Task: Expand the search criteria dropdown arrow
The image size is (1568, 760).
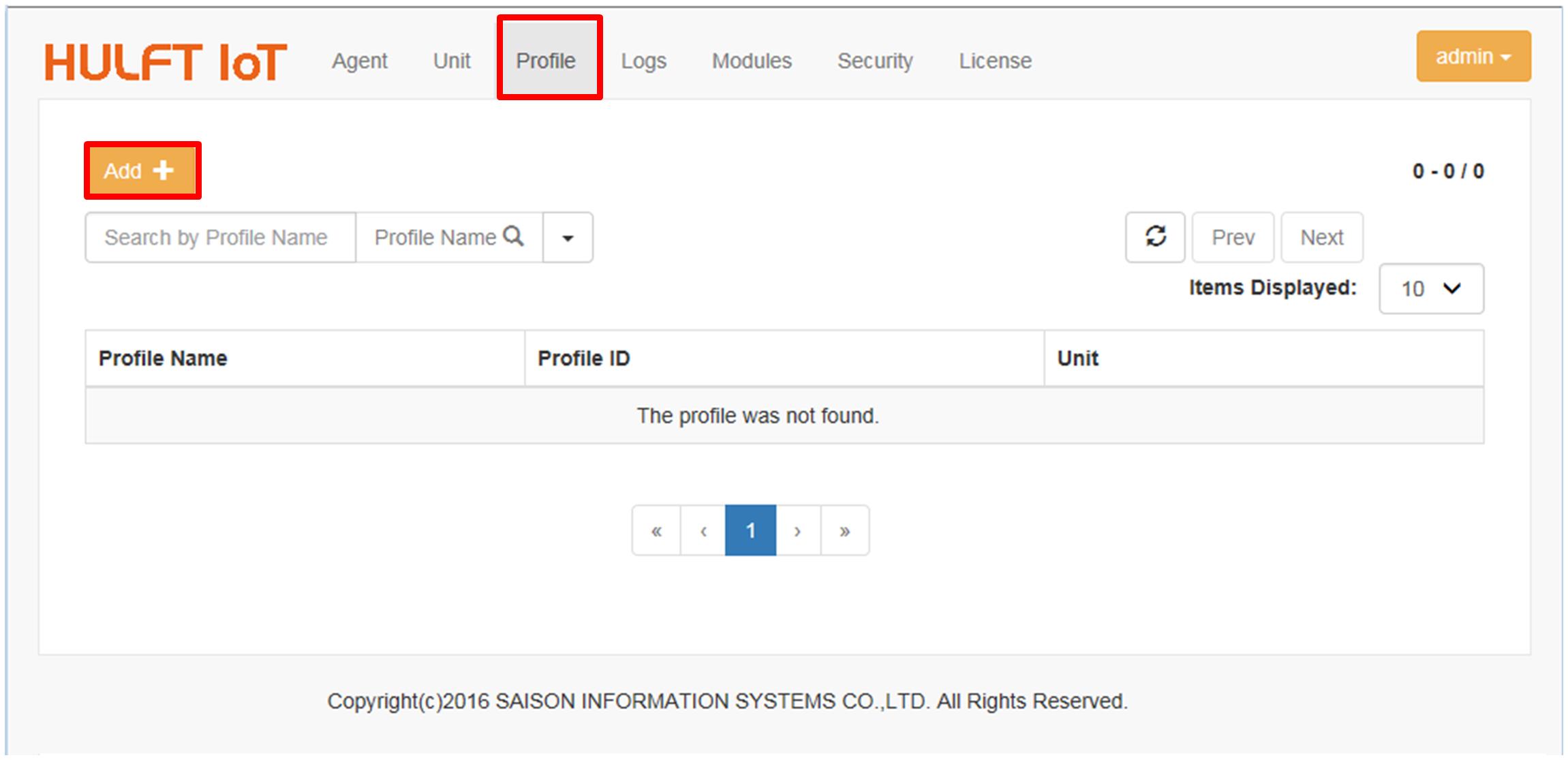Action: point(568,237)
